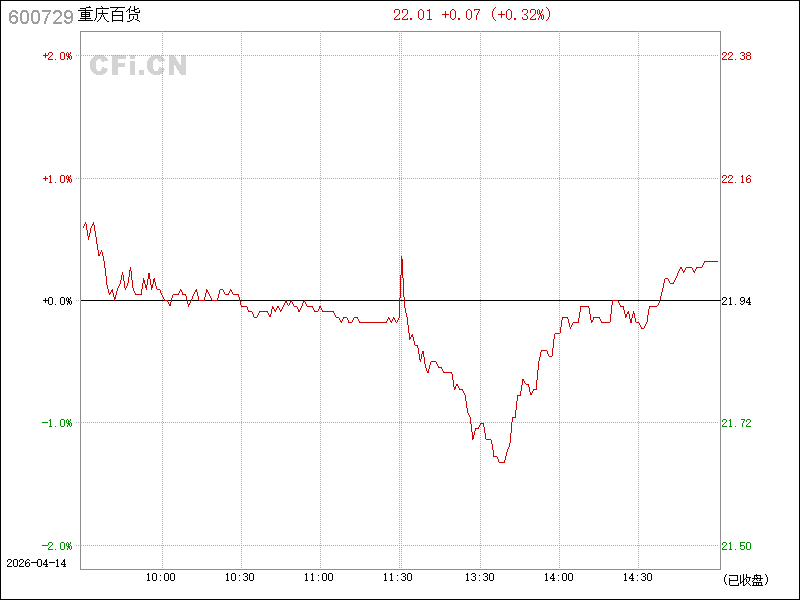Click the -1.0% axis label
This screenshot has height=600, width=800.
57,423
